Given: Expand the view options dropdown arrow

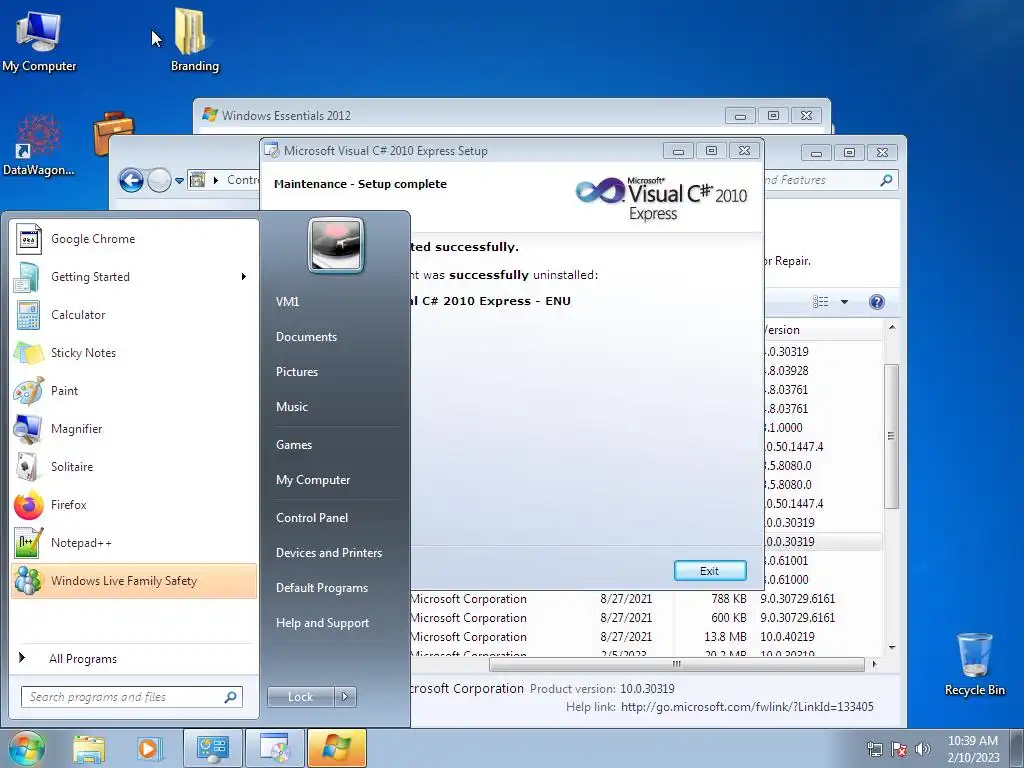Looking at the screenshot, I should [x=844, y=302].
